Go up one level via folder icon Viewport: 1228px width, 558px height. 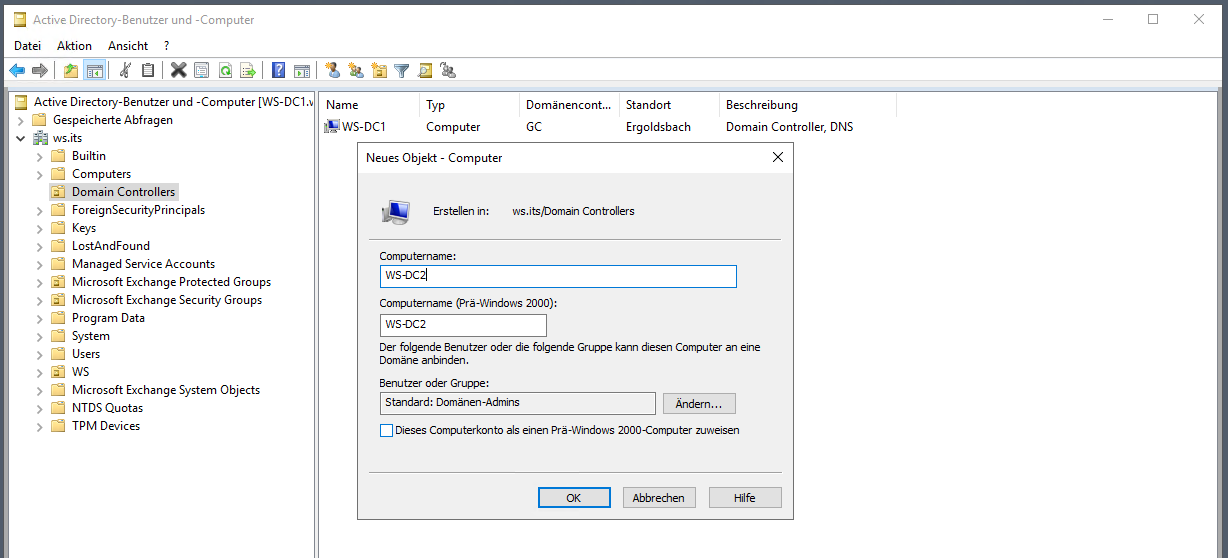pos(71,70)
